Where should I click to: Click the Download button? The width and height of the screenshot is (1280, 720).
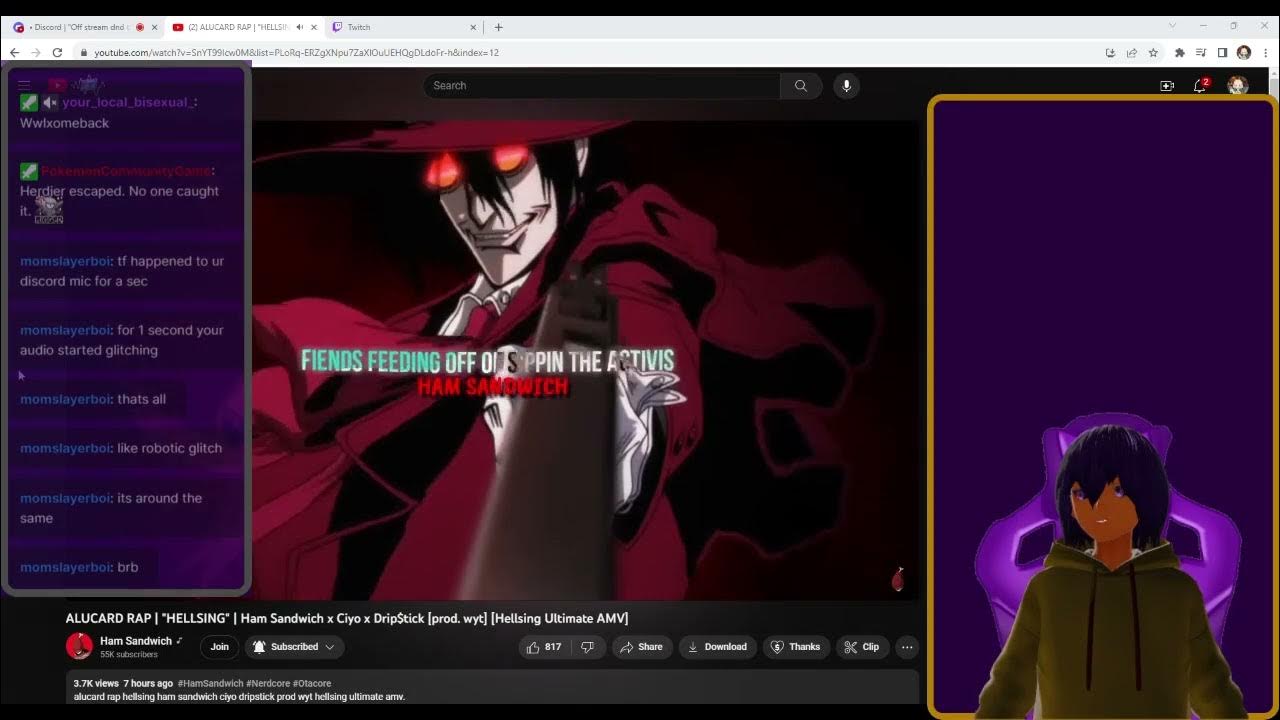pos(717,647)
